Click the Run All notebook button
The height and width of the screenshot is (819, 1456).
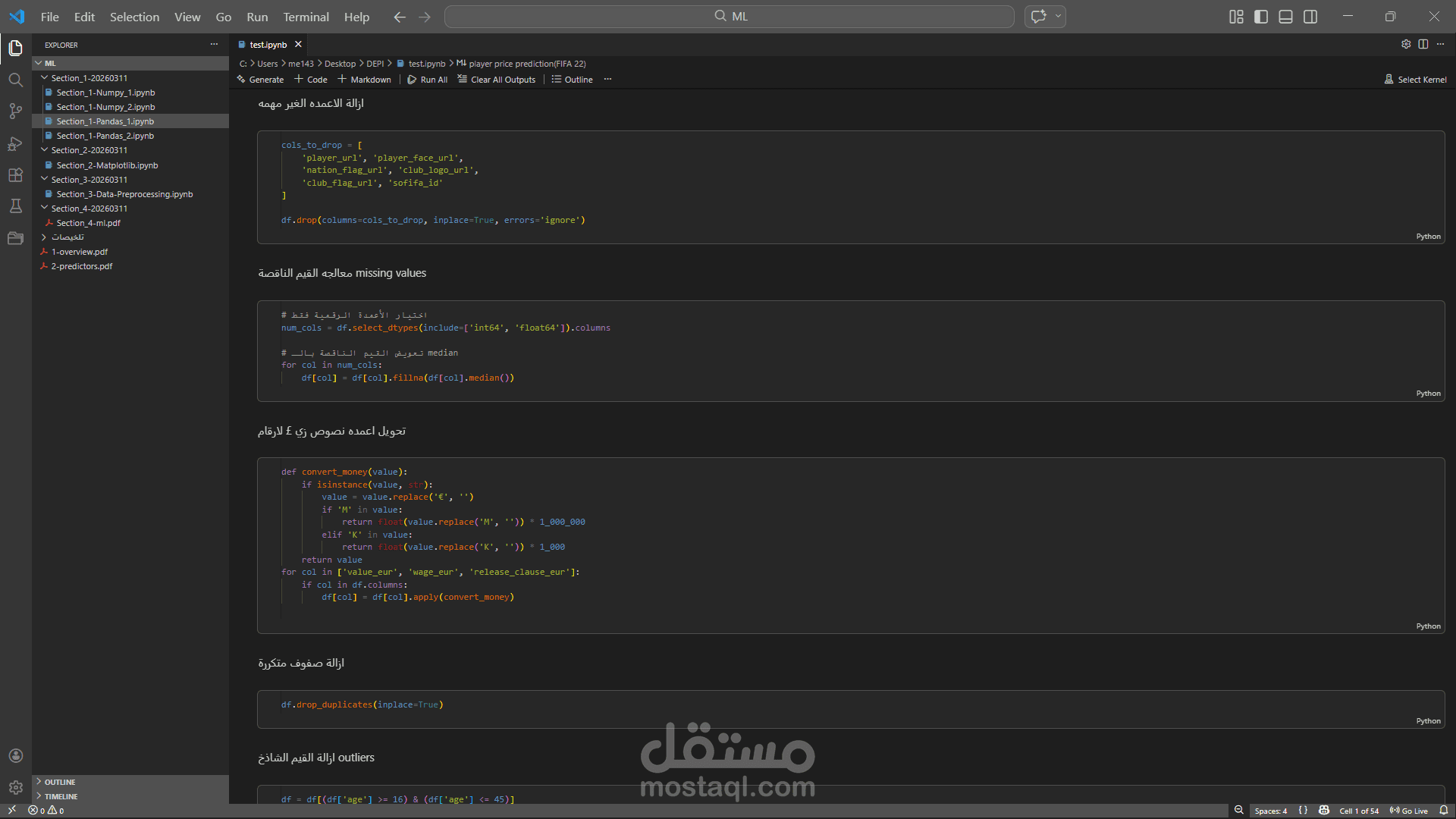click(x=428, y=80)
